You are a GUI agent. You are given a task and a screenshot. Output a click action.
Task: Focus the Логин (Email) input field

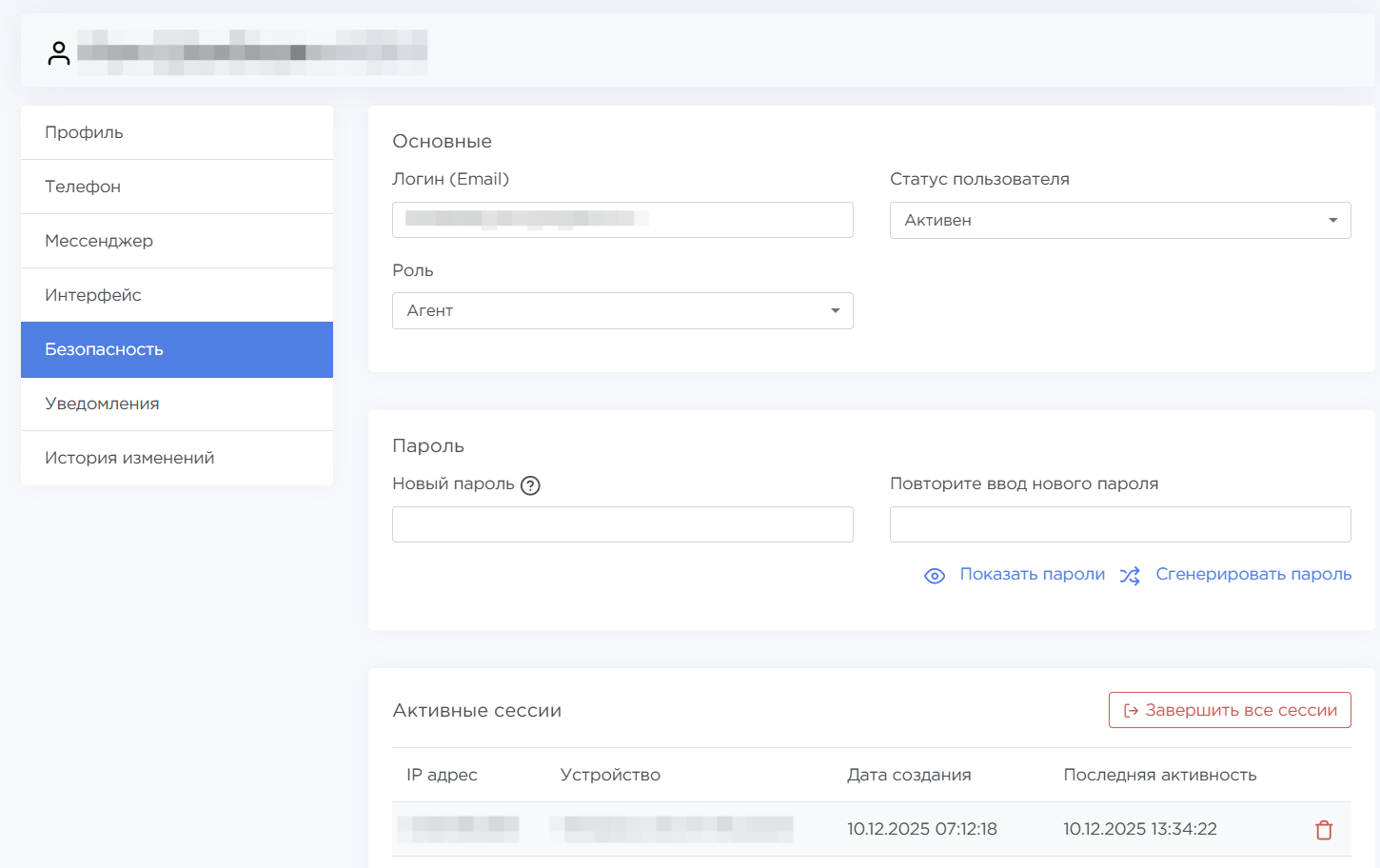pos(622,220)
